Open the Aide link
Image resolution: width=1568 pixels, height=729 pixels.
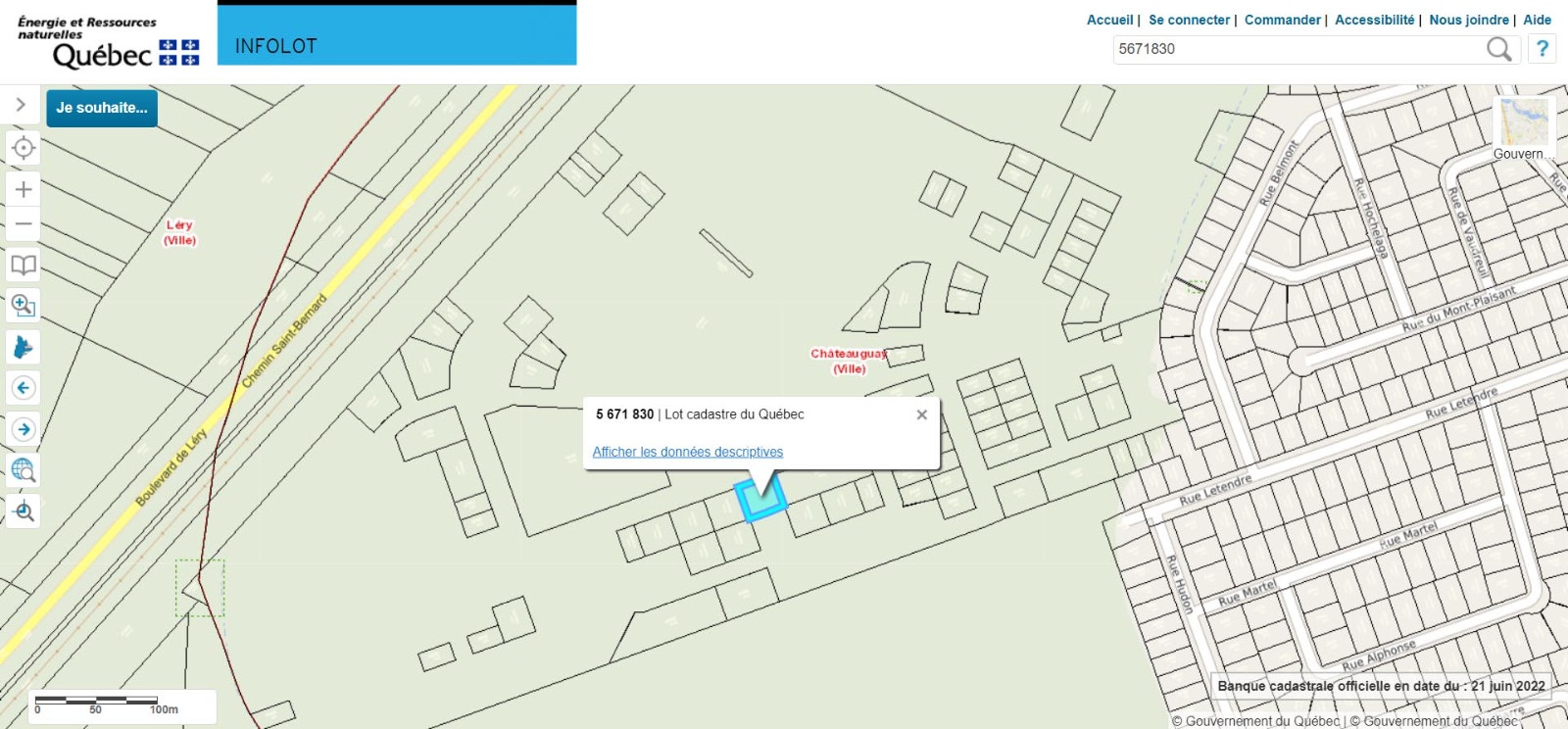pyautogui.click(x=1537, y=20)
